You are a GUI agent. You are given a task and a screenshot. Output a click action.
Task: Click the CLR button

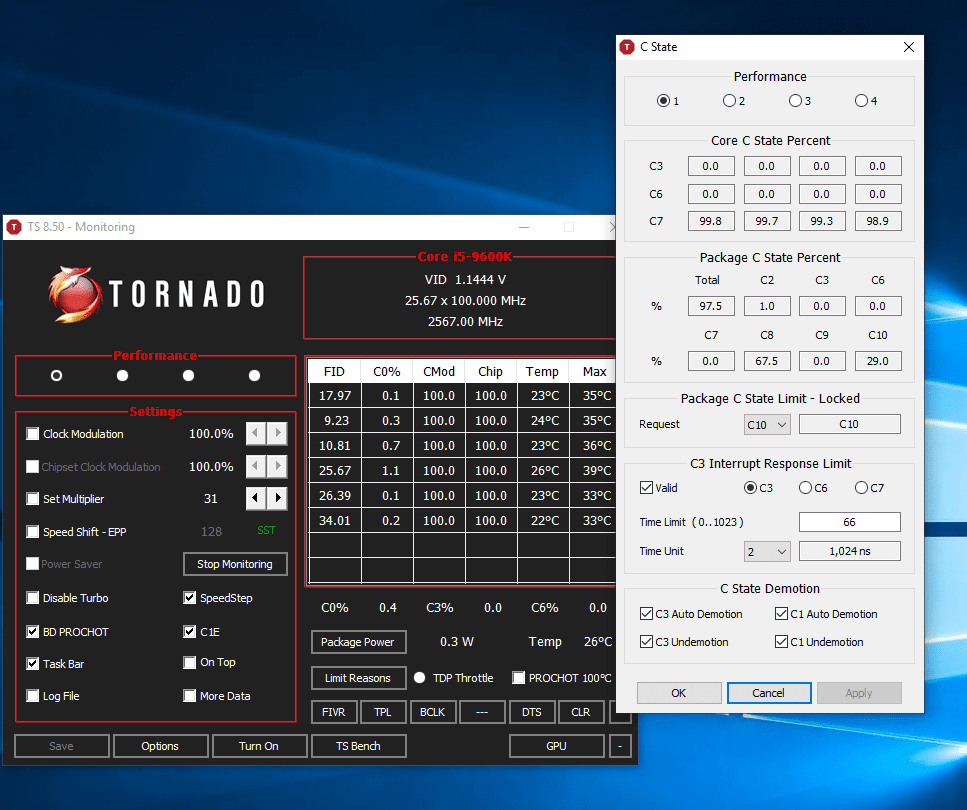pos(581,712)
